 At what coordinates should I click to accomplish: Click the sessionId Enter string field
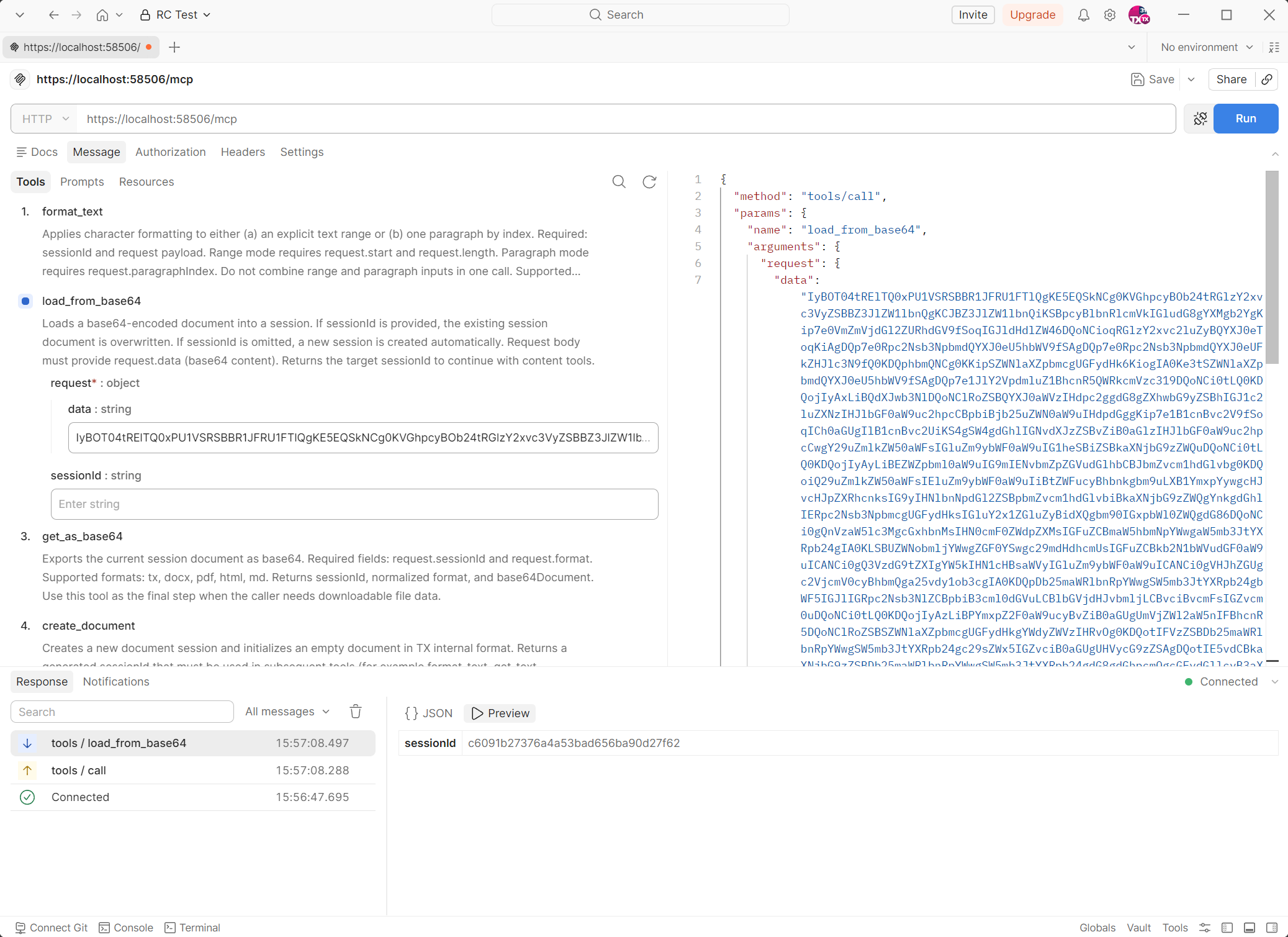pos(354,504)
